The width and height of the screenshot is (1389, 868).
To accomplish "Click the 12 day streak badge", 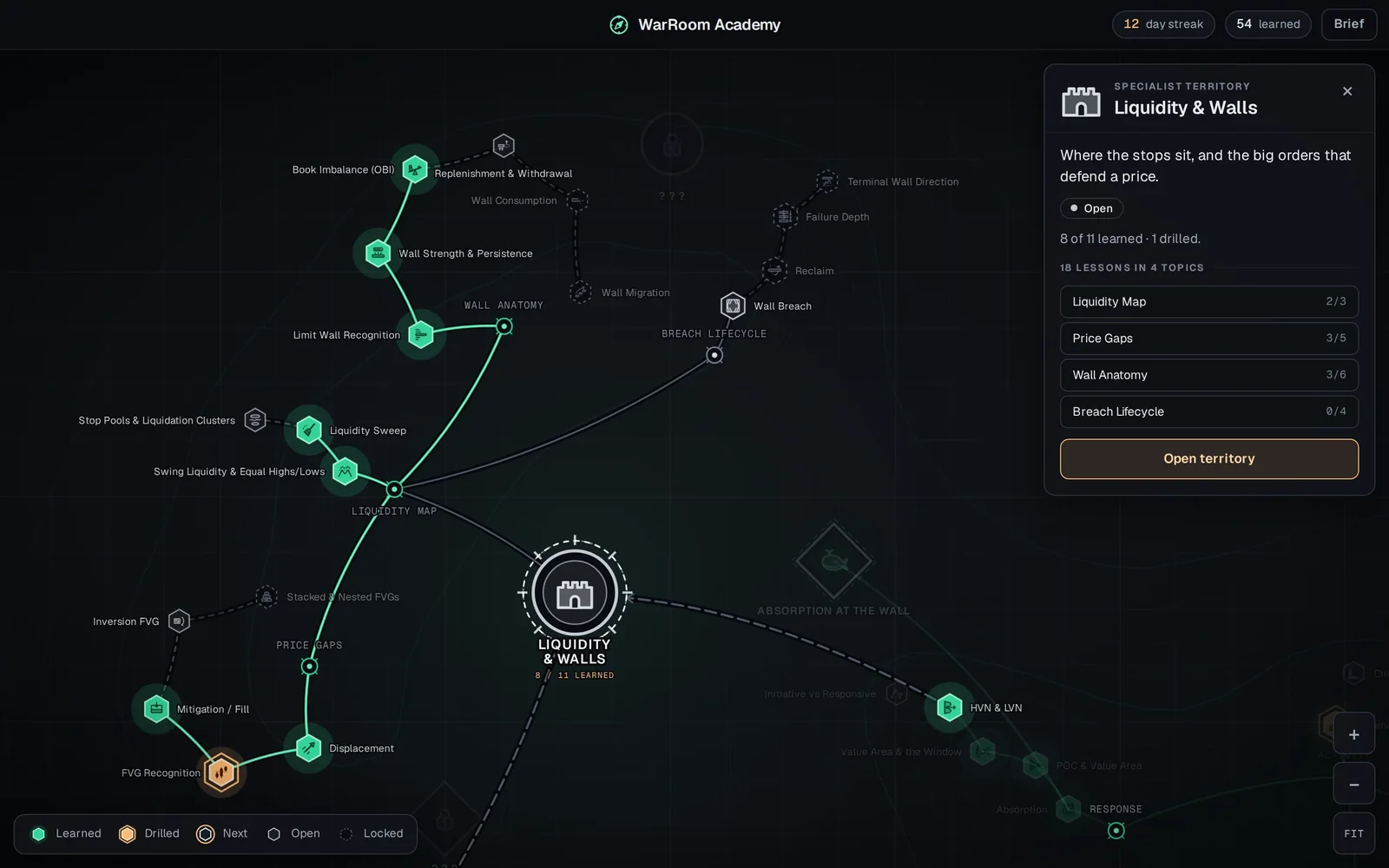I will coord(1163,24).
